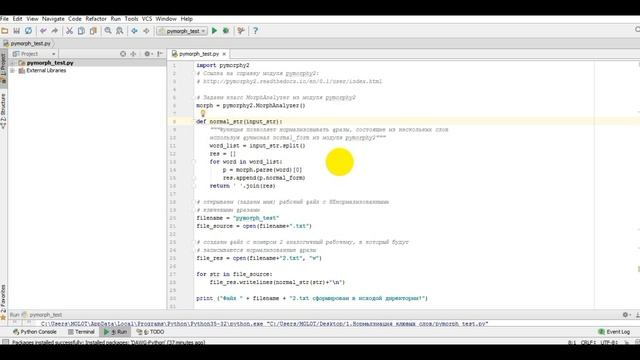This screenshot has width=640, height=360.
Task: Open Find with the magnifier icon
Action: click(x=108, y=31)
